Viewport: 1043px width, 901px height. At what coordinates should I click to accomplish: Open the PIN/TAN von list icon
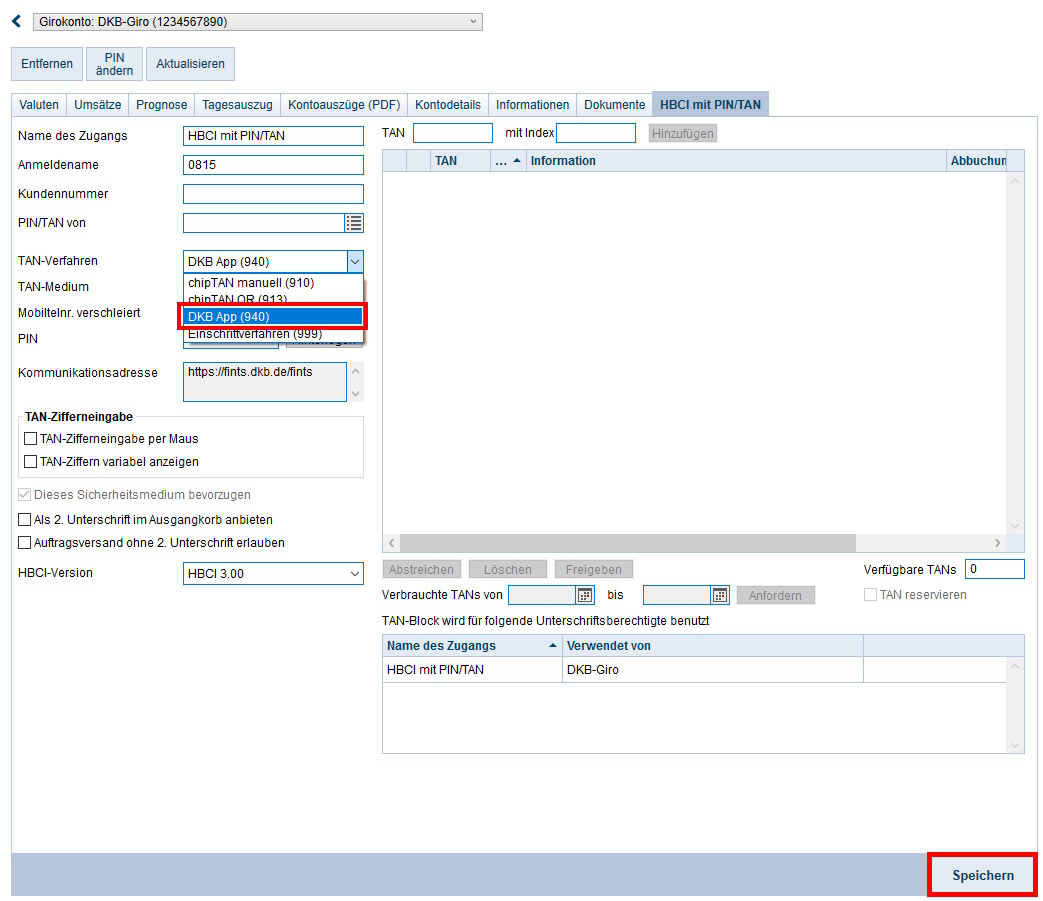tap(354, 223)
